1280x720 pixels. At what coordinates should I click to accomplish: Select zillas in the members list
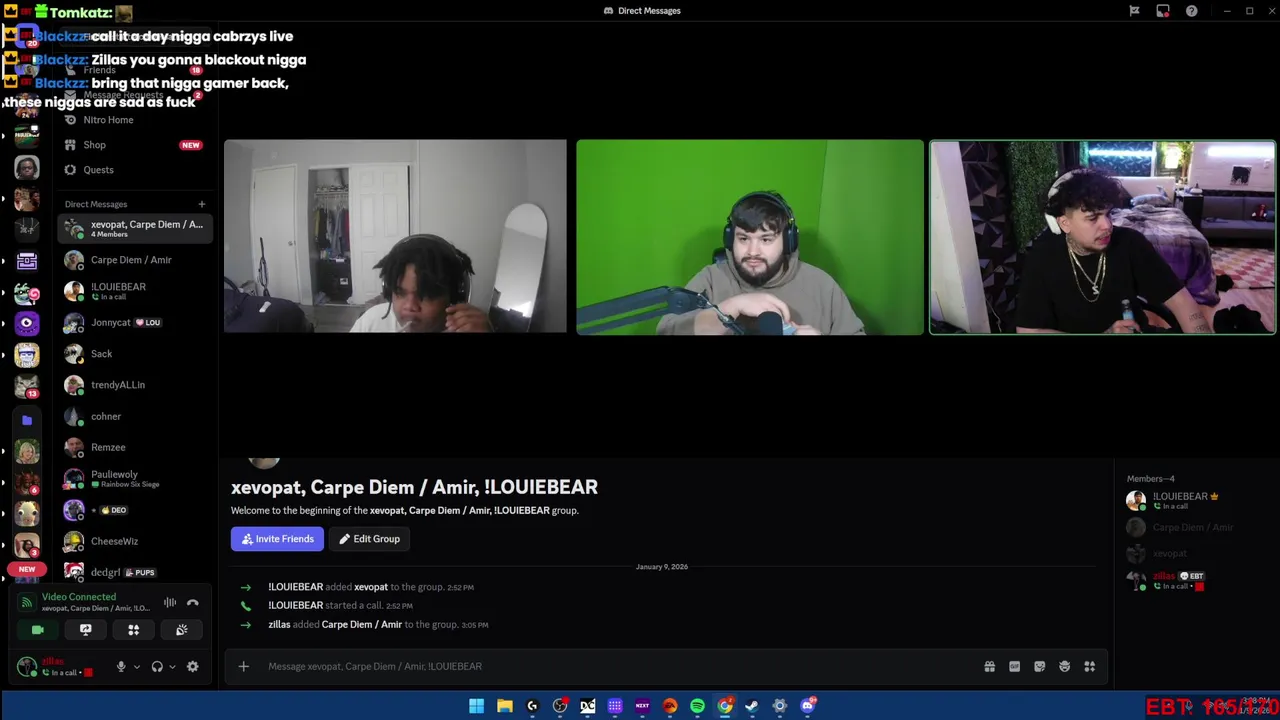coord(1195,580)
